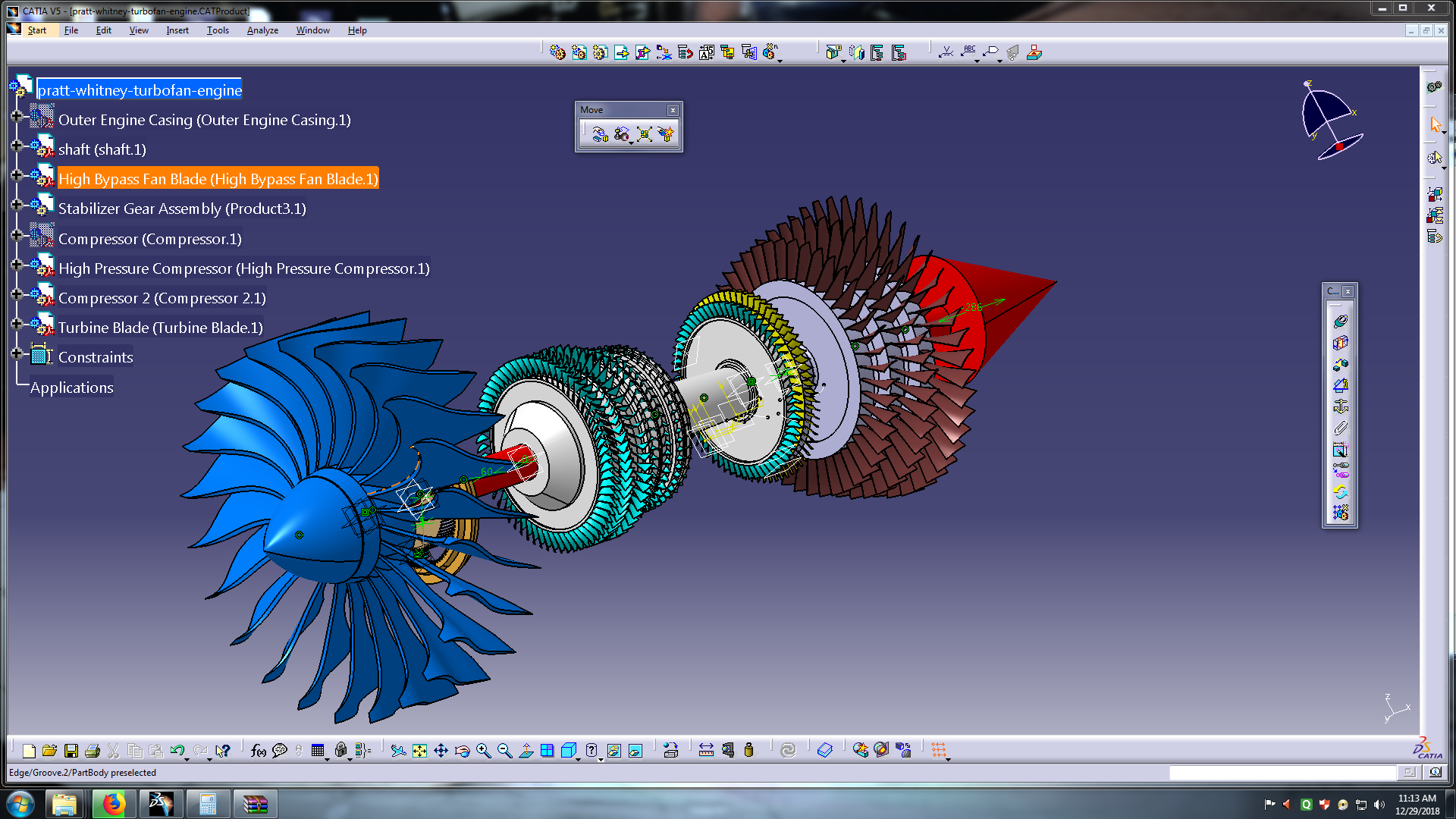Click the power input field in status bar
The height and width of the screenshot is (819, 1456).
(1282, 773)
